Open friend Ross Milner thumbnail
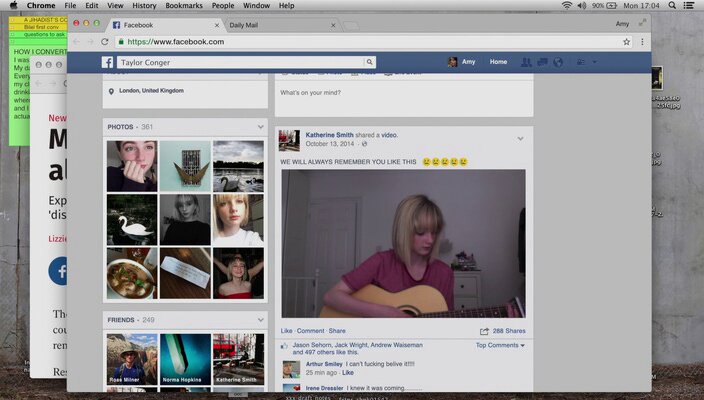Image resolution: width=704 pixels, height=400 pixels. [x=132, y=359]
